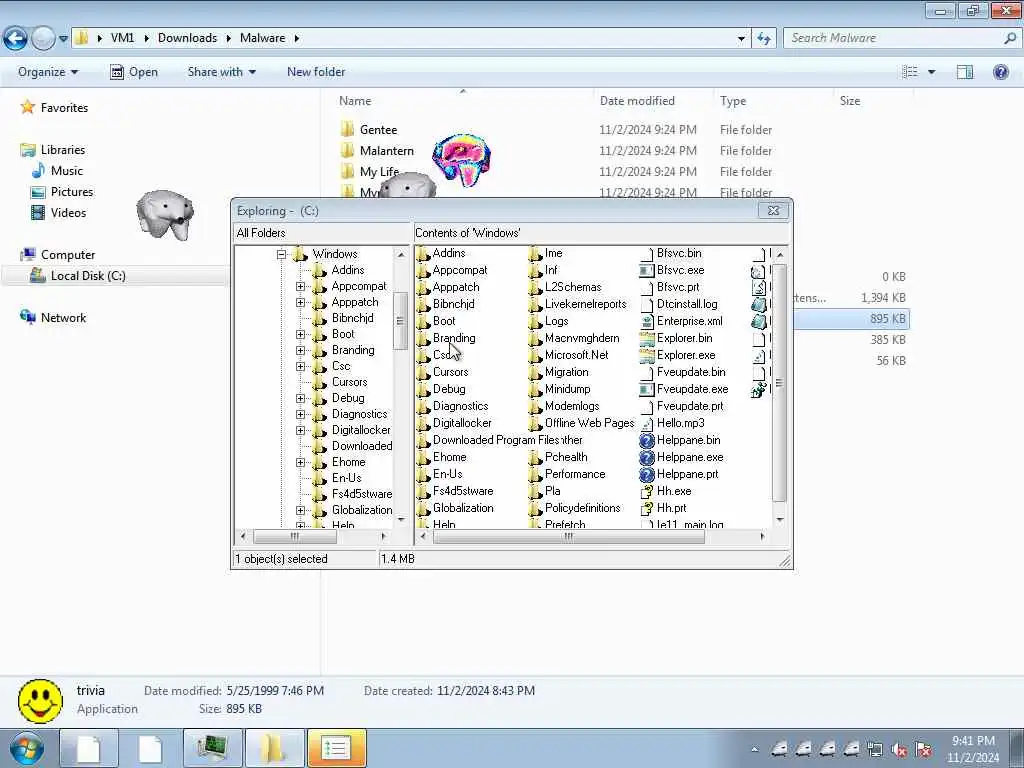Open the Windows Start button

point(26,748)
